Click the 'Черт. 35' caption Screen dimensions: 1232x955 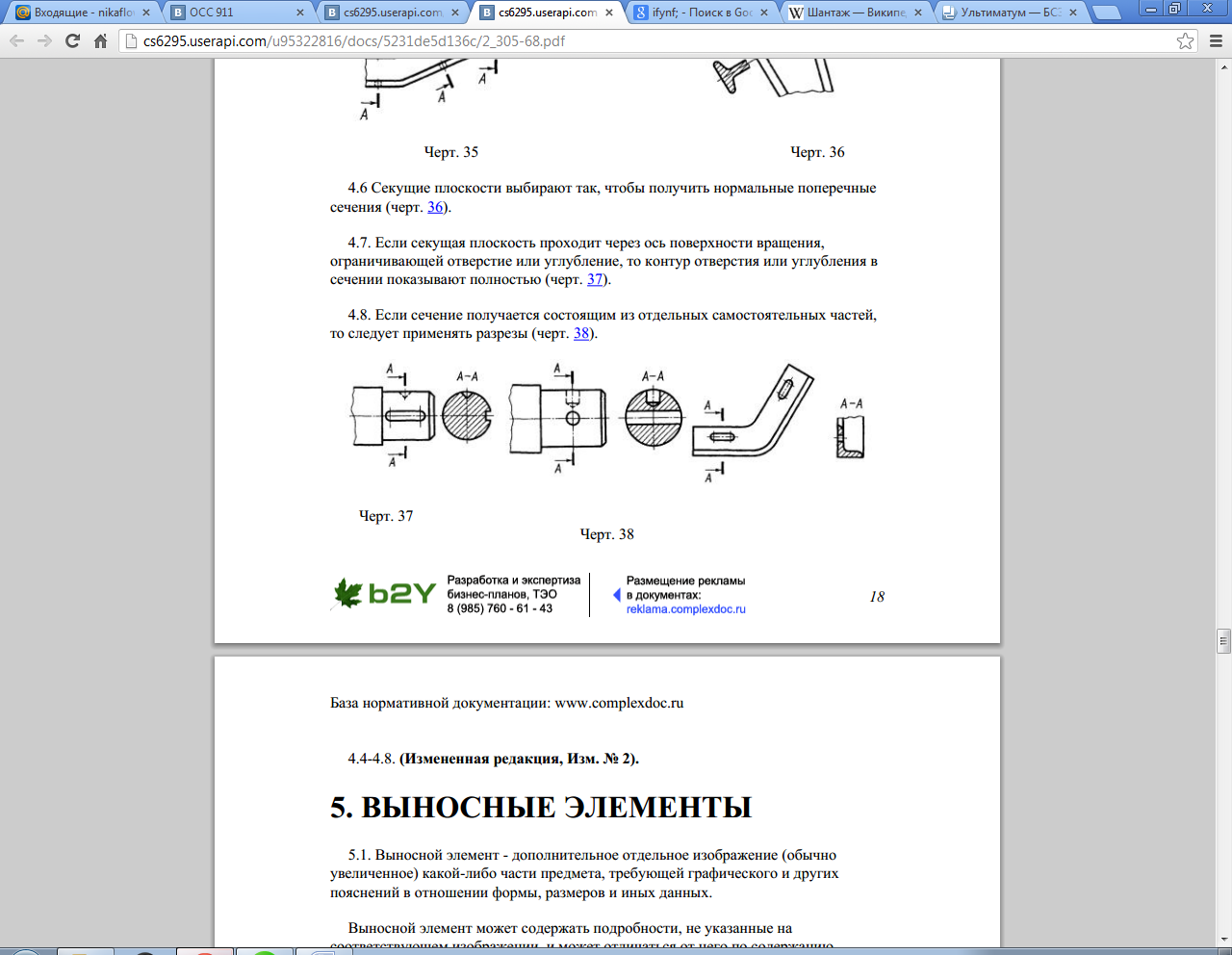451,152
